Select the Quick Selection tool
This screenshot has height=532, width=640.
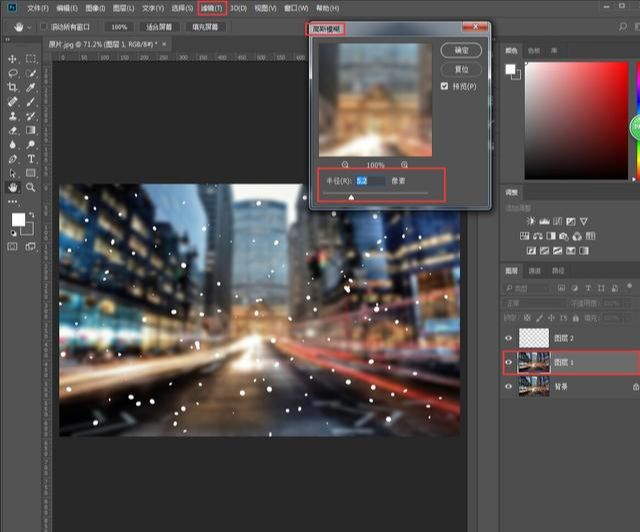[31, 73]
